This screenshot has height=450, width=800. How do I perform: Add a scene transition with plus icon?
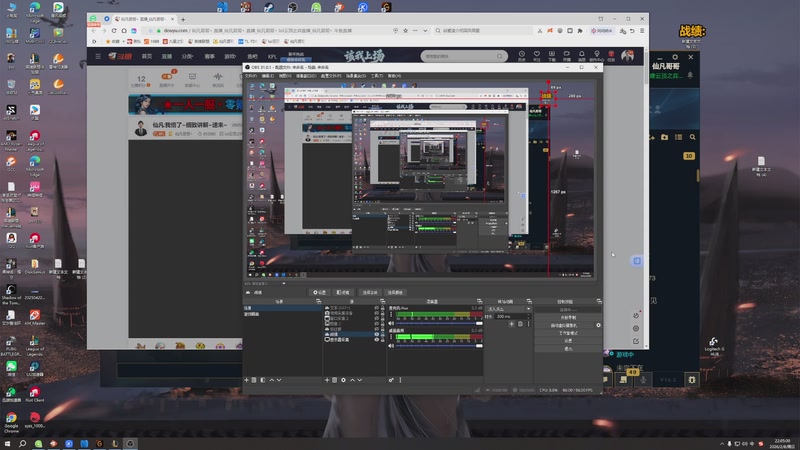511,324
